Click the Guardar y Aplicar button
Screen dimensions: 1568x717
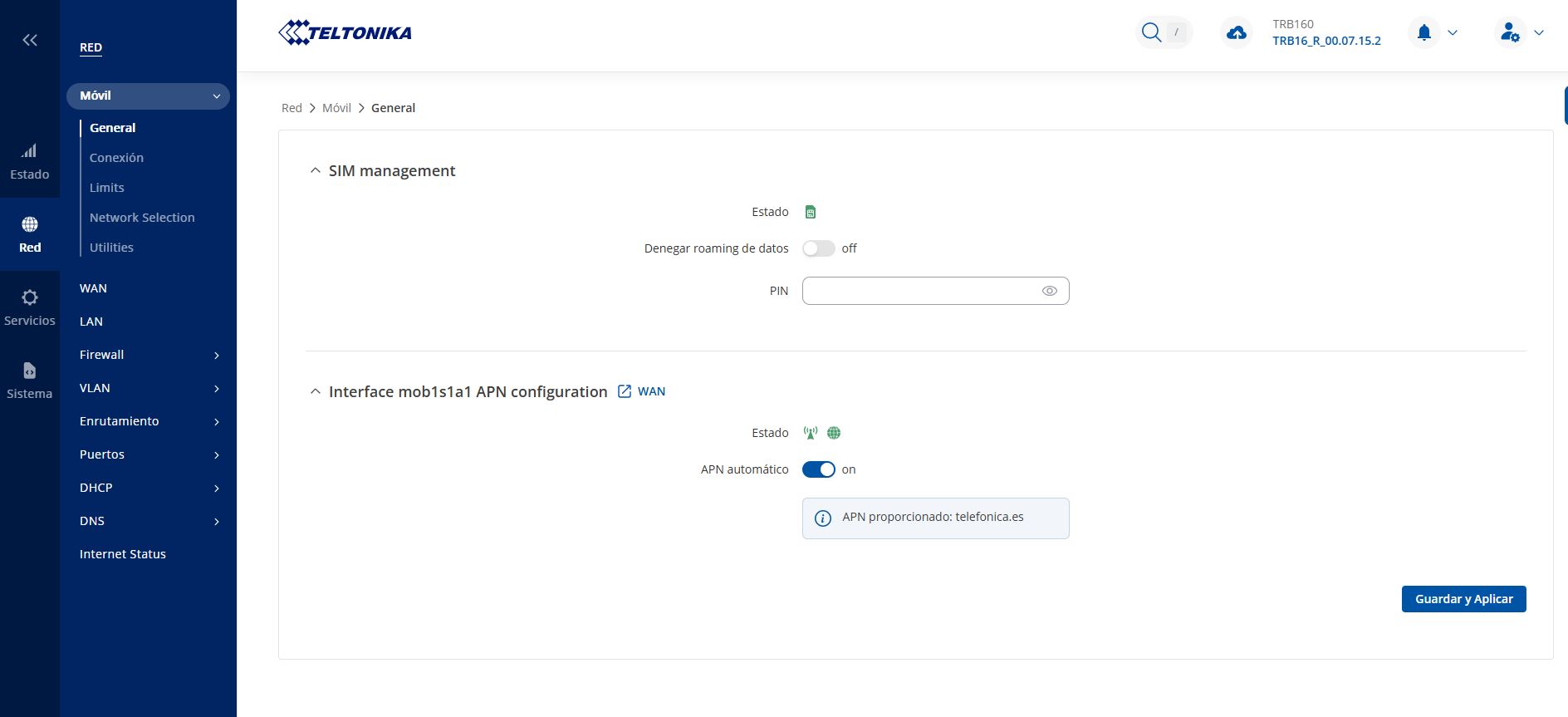click(1463, 599)
